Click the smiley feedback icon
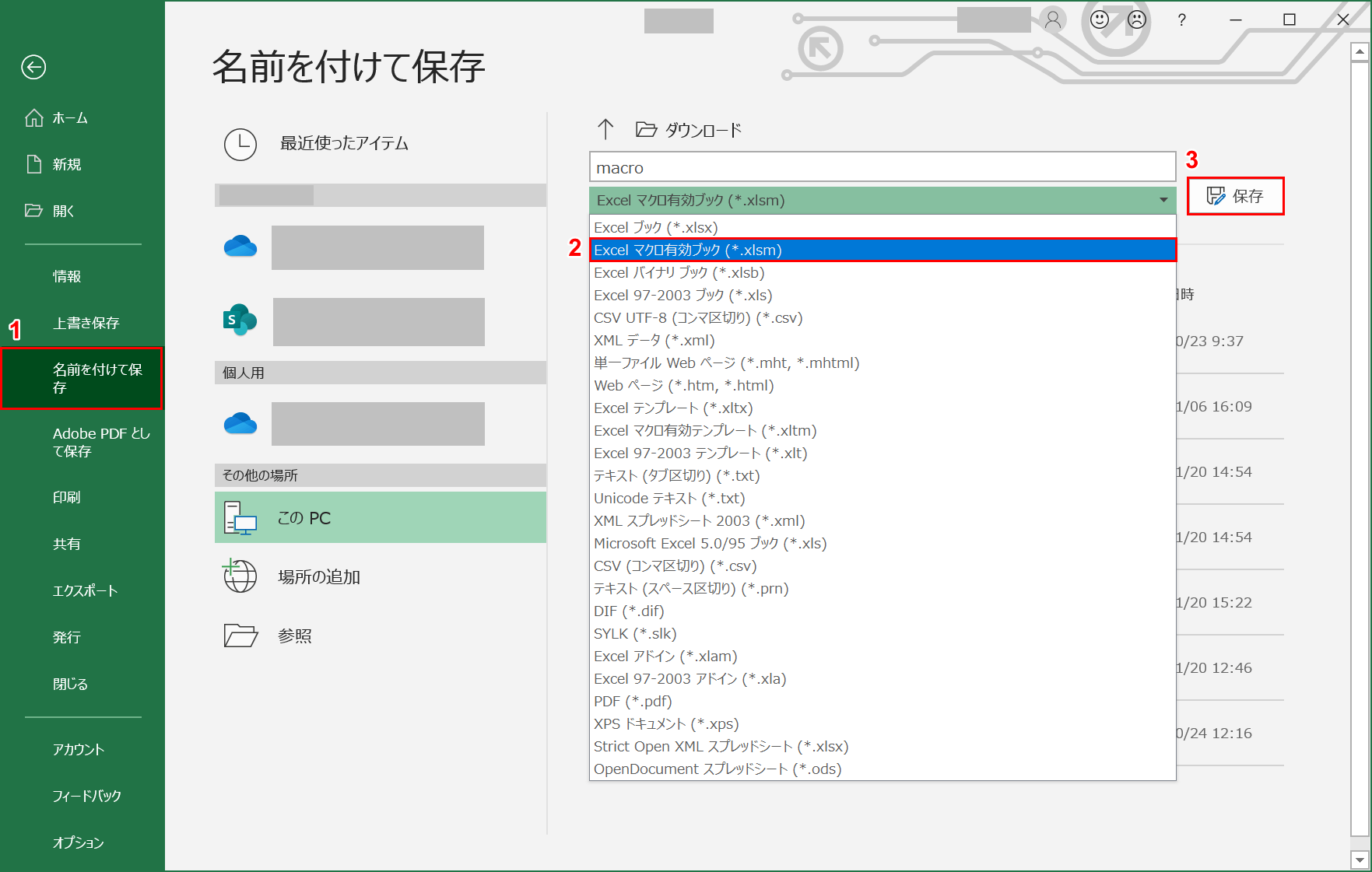Screen dimensions: 1372x872 pyautogui.click(x=1100, y=19)
